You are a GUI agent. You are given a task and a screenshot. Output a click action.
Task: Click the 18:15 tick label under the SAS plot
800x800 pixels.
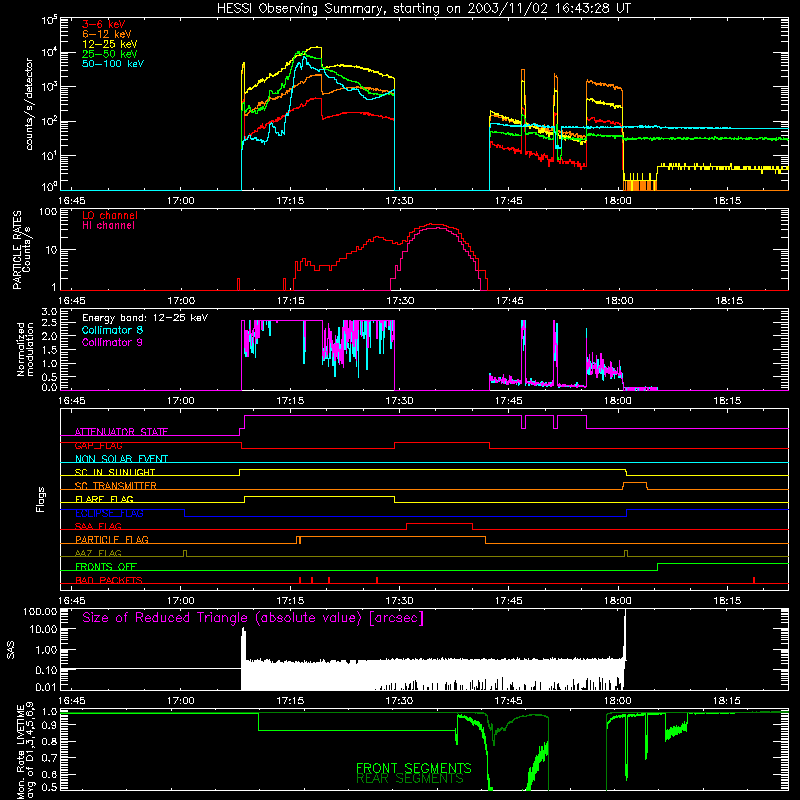[727, 701]
